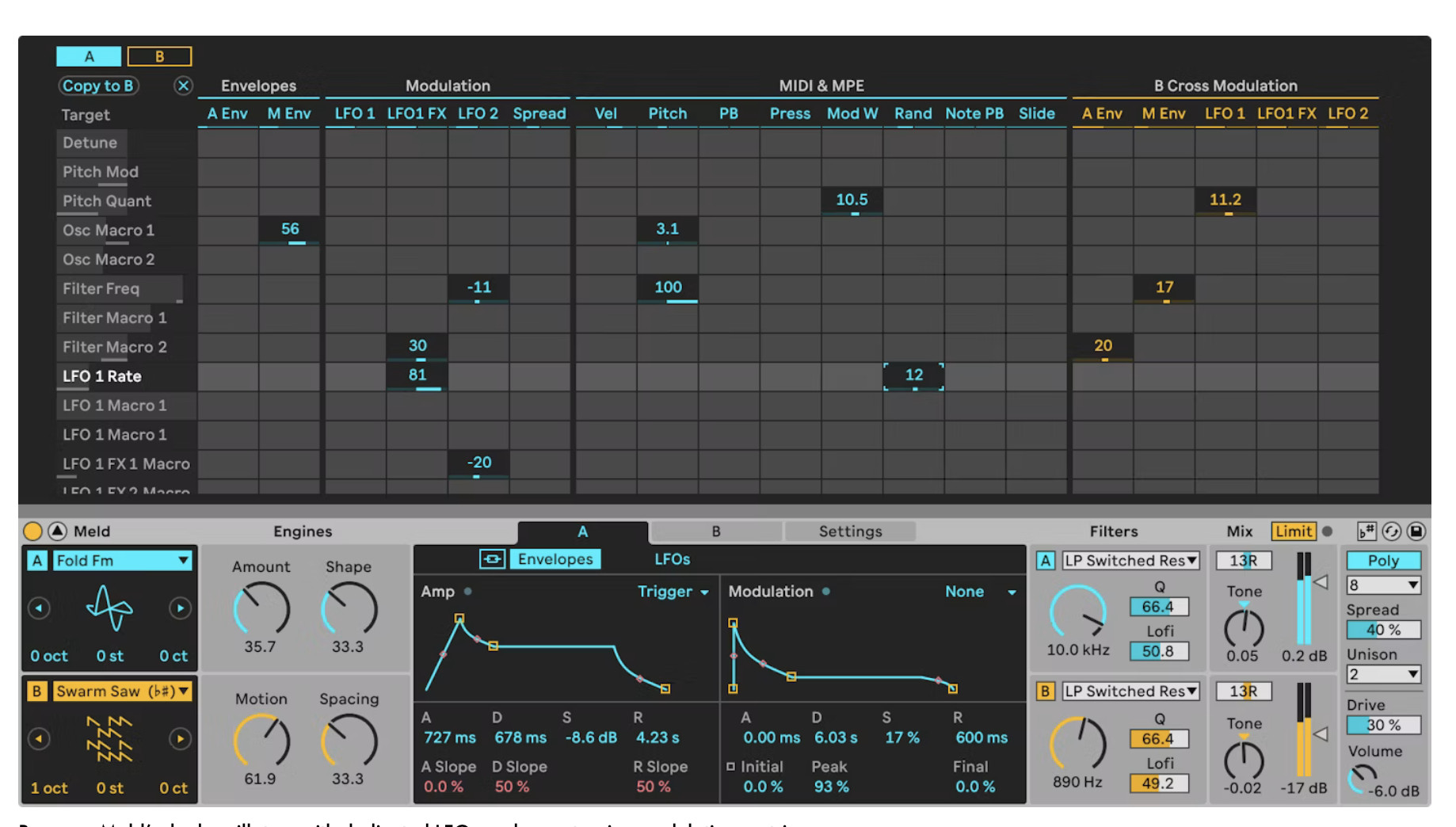This screenshot has height=827, width=1456.
Task: Adjust the Spread 40 % slider
Action: [1383, 630]
